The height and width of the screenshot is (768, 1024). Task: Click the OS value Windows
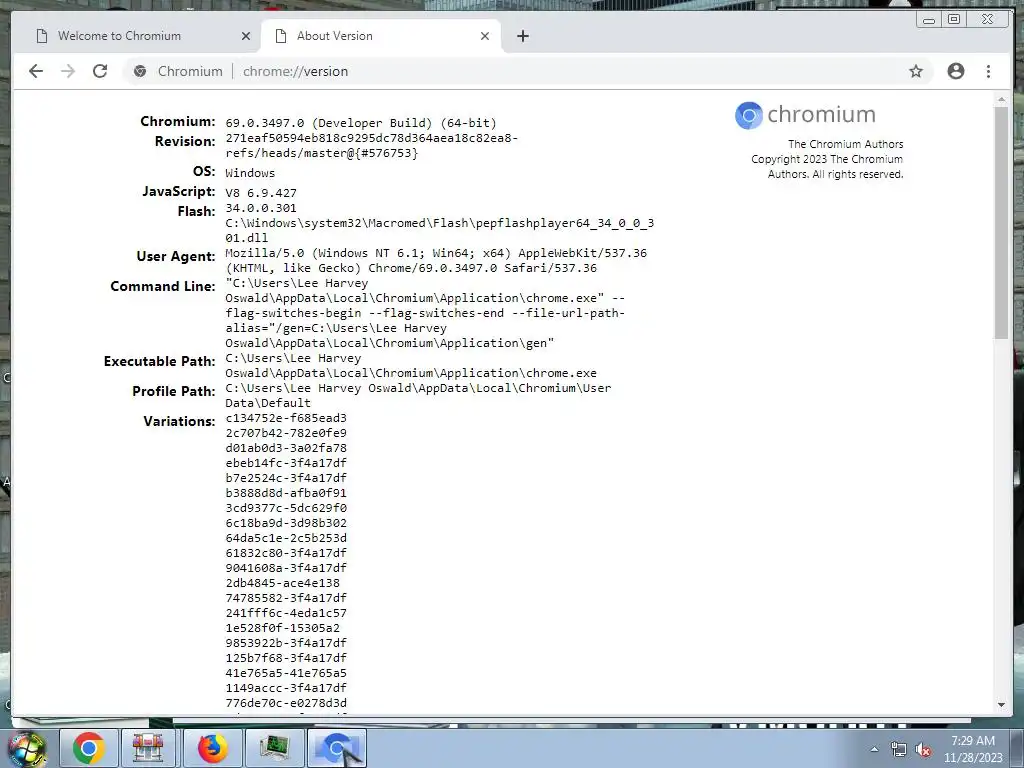250,173
